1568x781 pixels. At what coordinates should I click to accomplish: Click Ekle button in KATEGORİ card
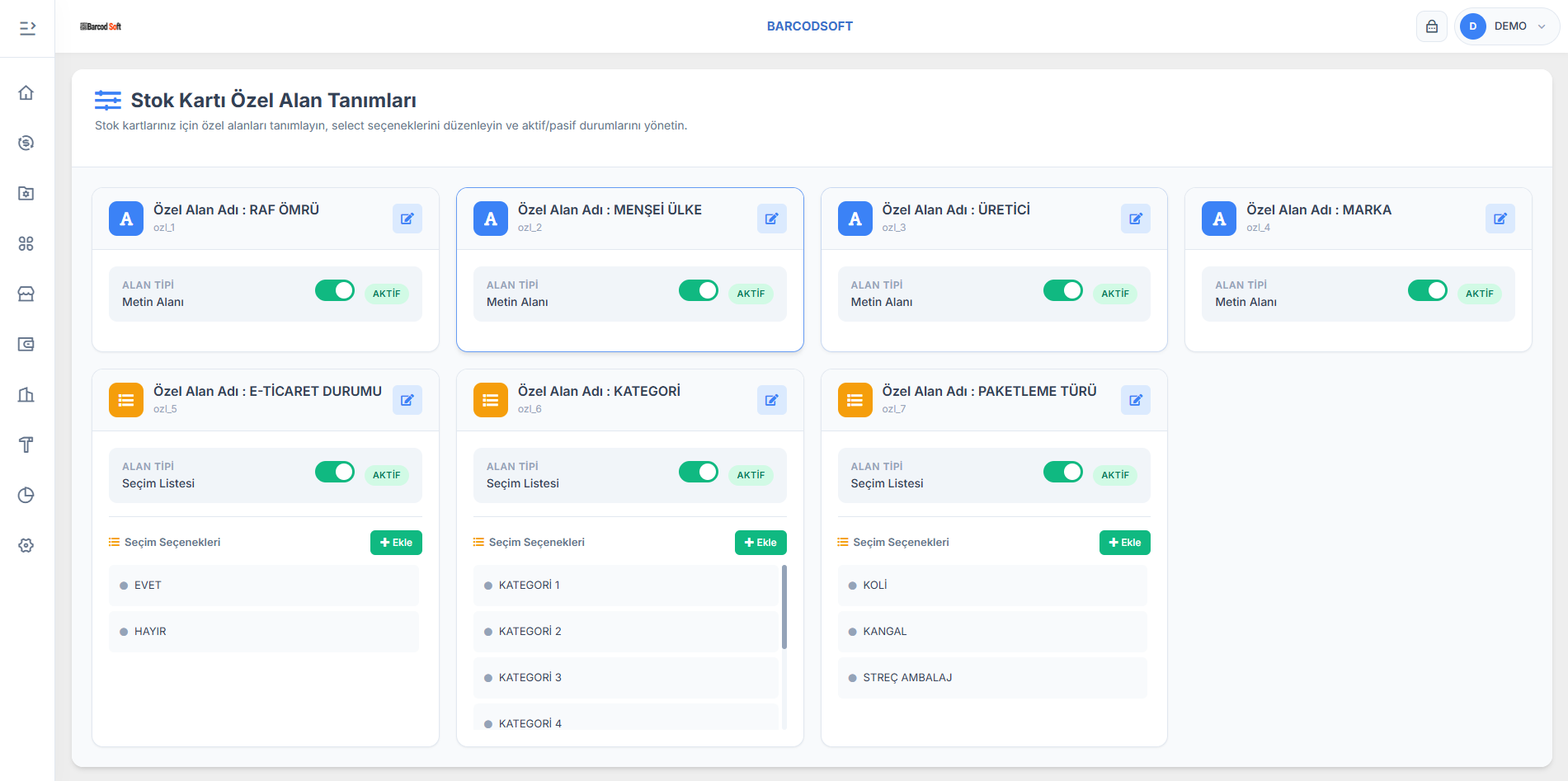[760, 543]
